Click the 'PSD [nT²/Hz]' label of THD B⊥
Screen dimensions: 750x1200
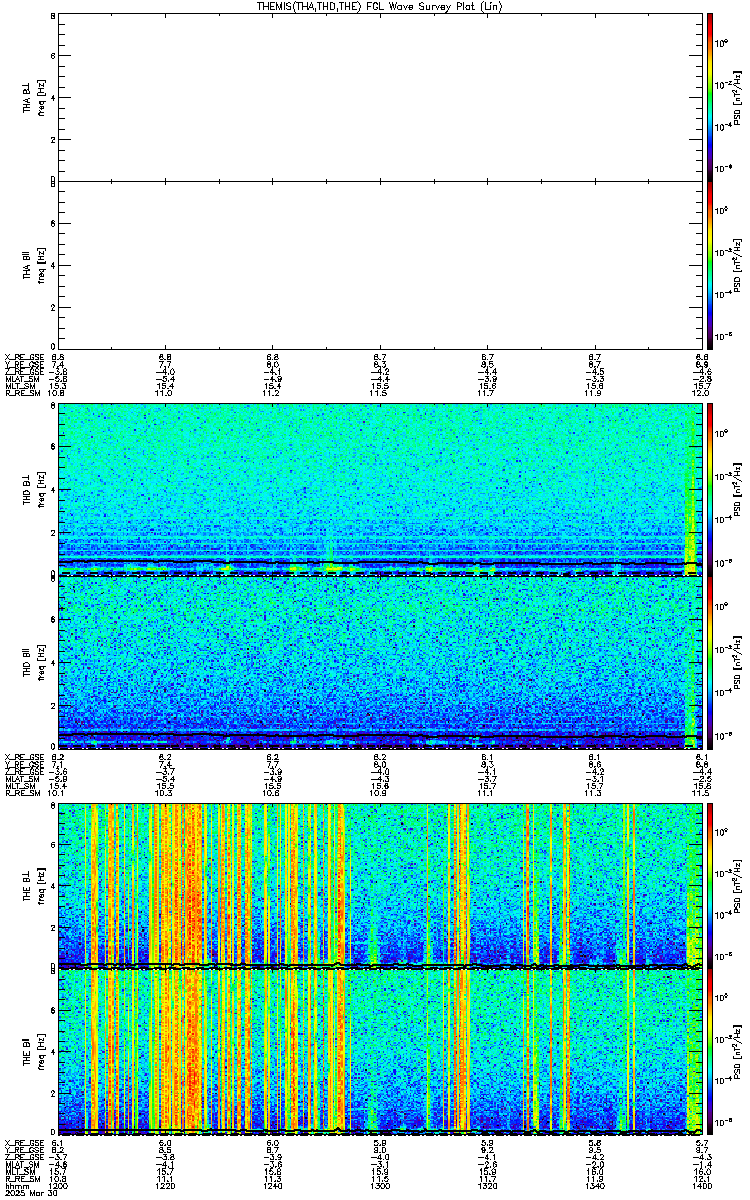736,490
